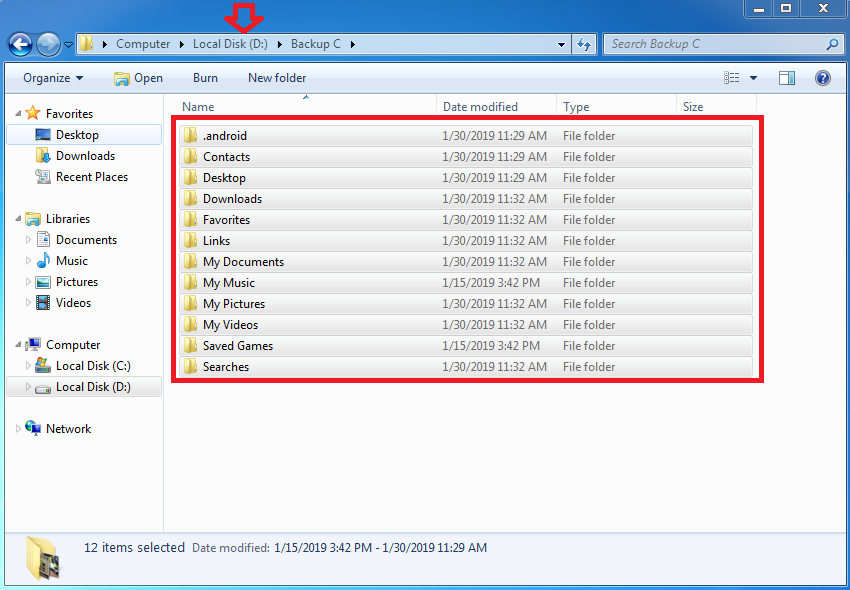Change your view using the view icon
The height and width of the screenshot is (590, 850).
pyautogui.click(x=732, y=78)
